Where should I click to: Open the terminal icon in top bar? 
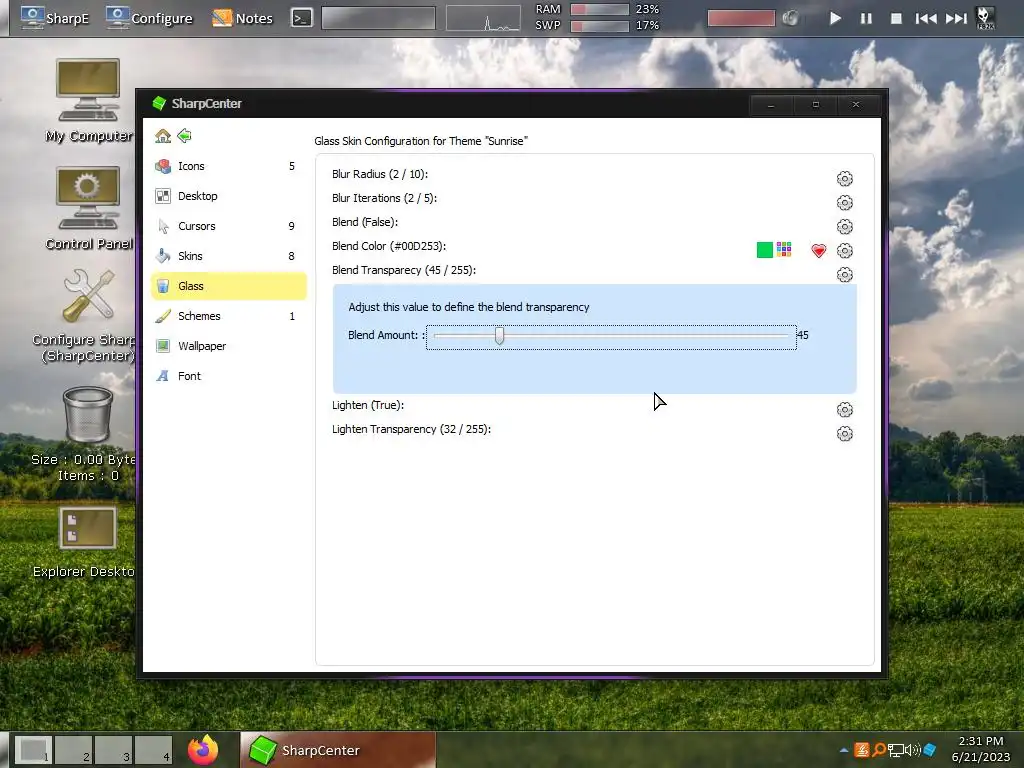[301, 18]
